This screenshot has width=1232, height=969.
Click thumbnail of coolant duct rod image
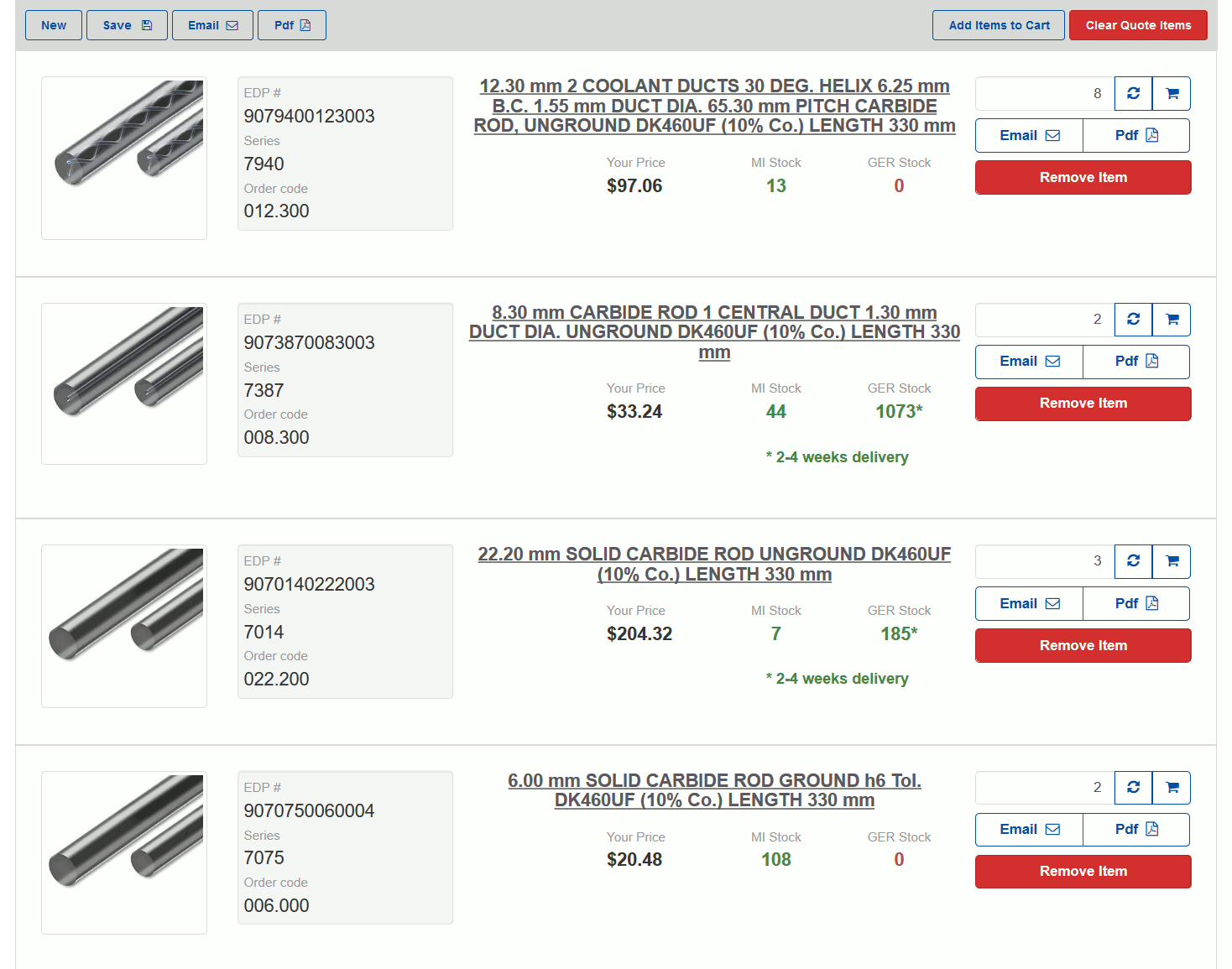[124, 158]
